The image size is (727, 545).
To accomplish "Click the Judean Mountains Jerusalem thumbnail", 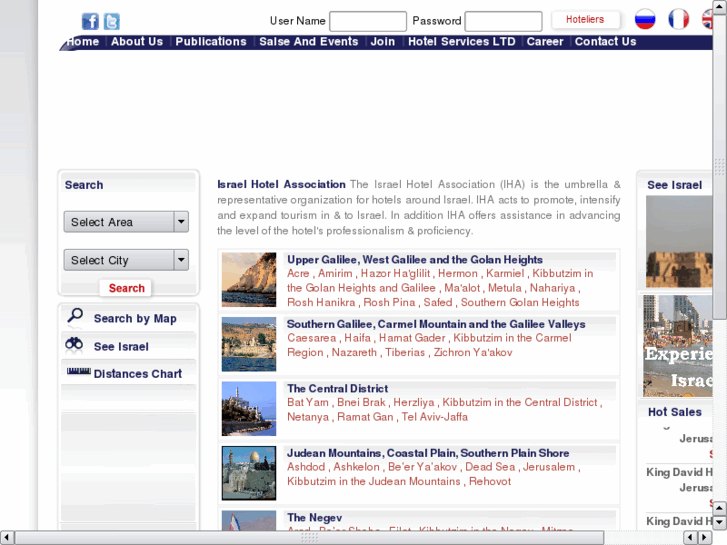I will pos(249,473).
